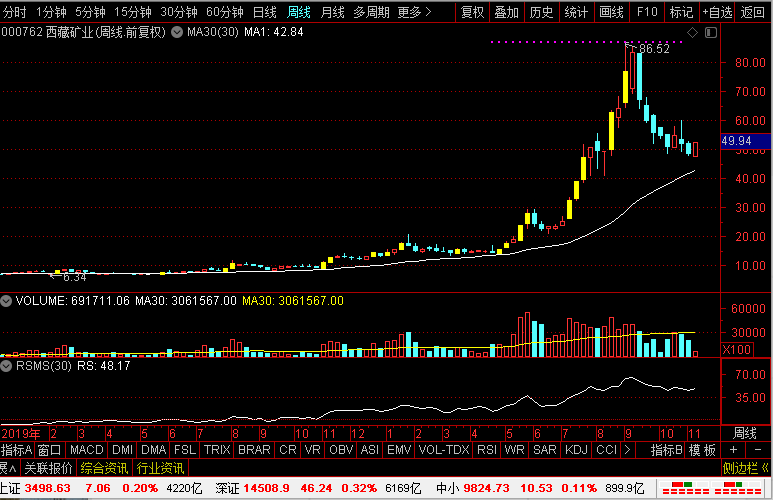Open the RSMS(30) indicator dropdown arrow
773x500 pixels.
tap(6, 365)
